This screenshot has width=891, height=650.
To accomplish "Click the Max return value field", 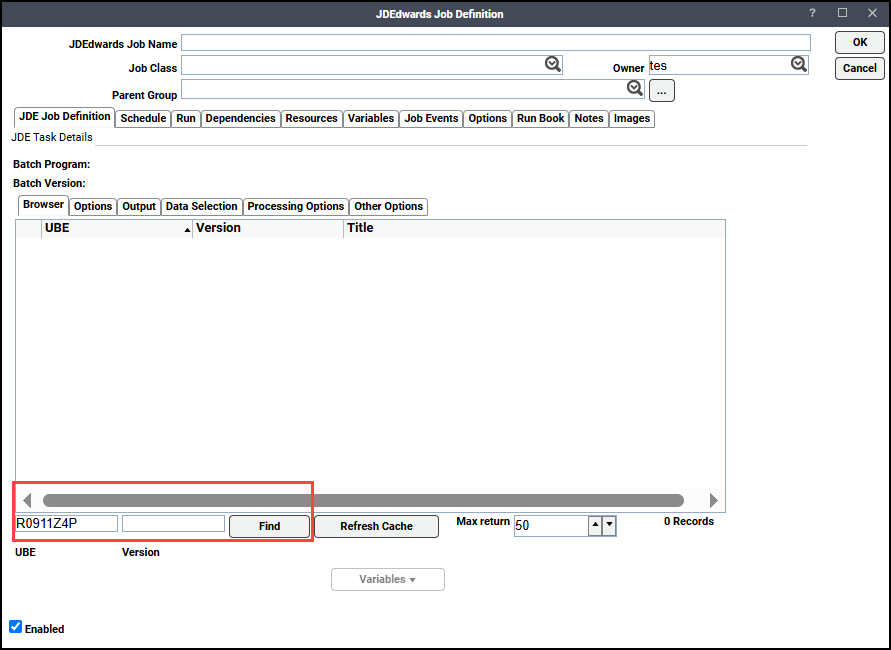I will point(551,526).
